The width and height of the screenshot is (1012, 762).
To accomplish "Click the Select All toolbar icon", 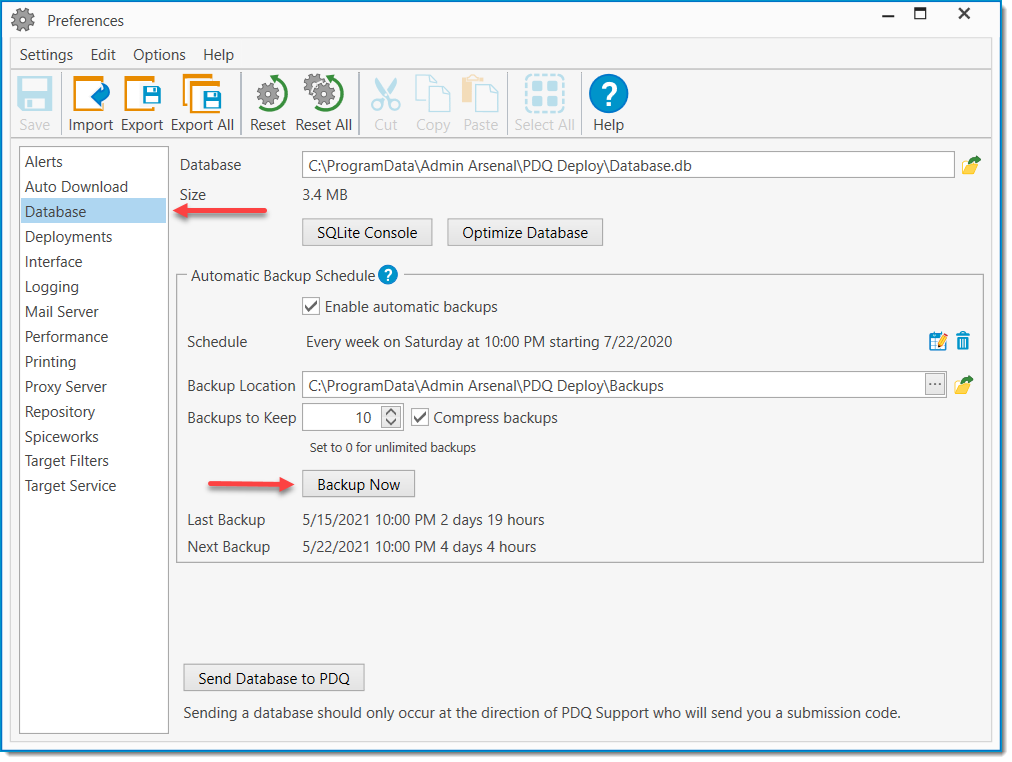I will [544, 94].
